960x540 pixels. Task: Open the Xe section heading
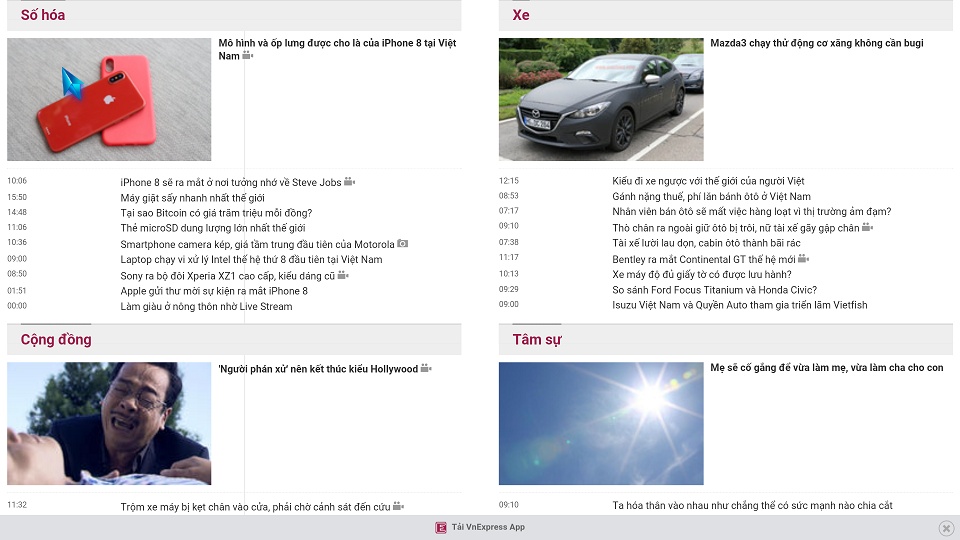[521, 15]
